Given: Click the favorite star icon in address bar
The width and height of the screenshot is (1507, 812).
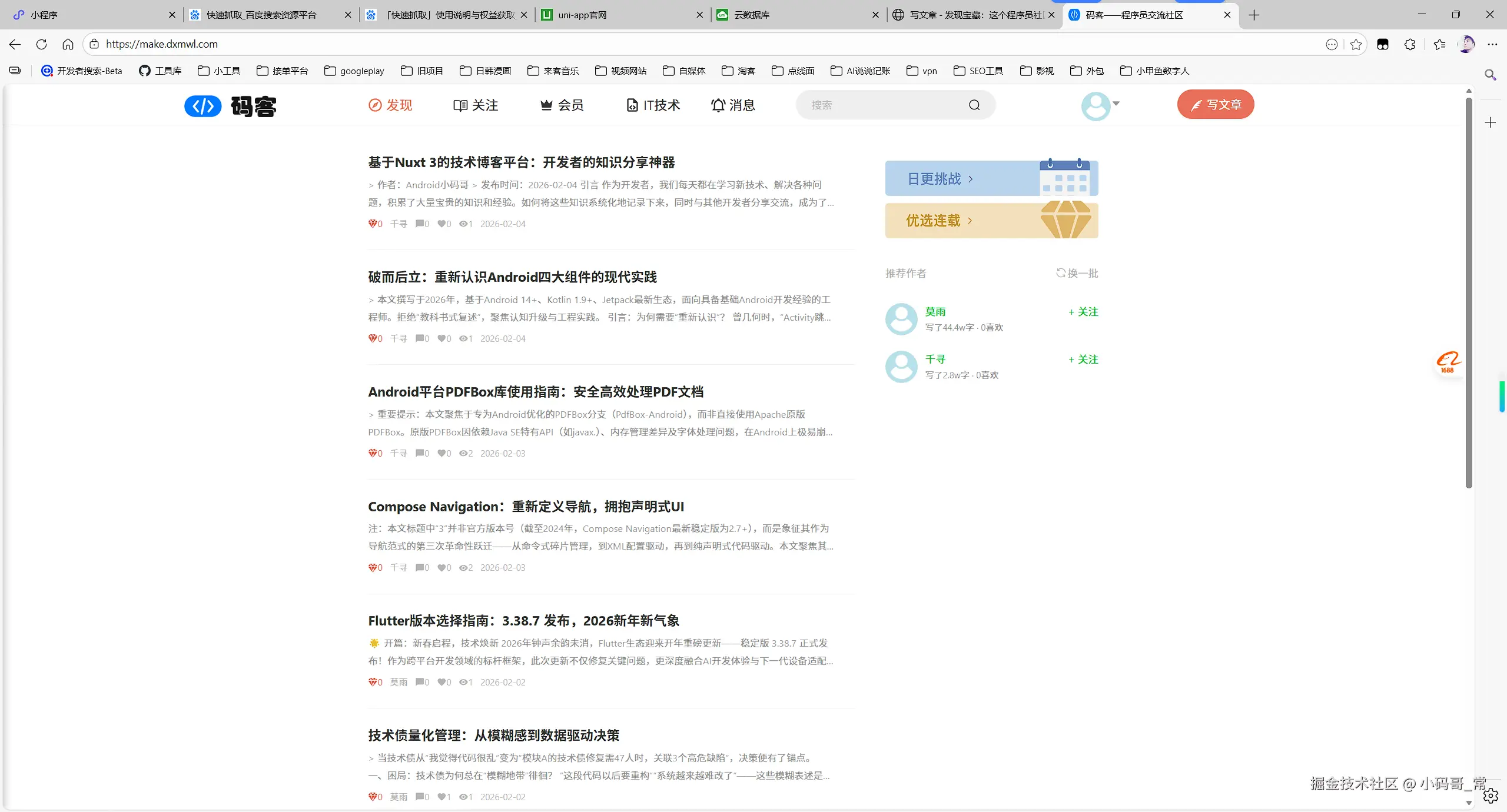Looking at the screenshot, I should click(1356, 44).
